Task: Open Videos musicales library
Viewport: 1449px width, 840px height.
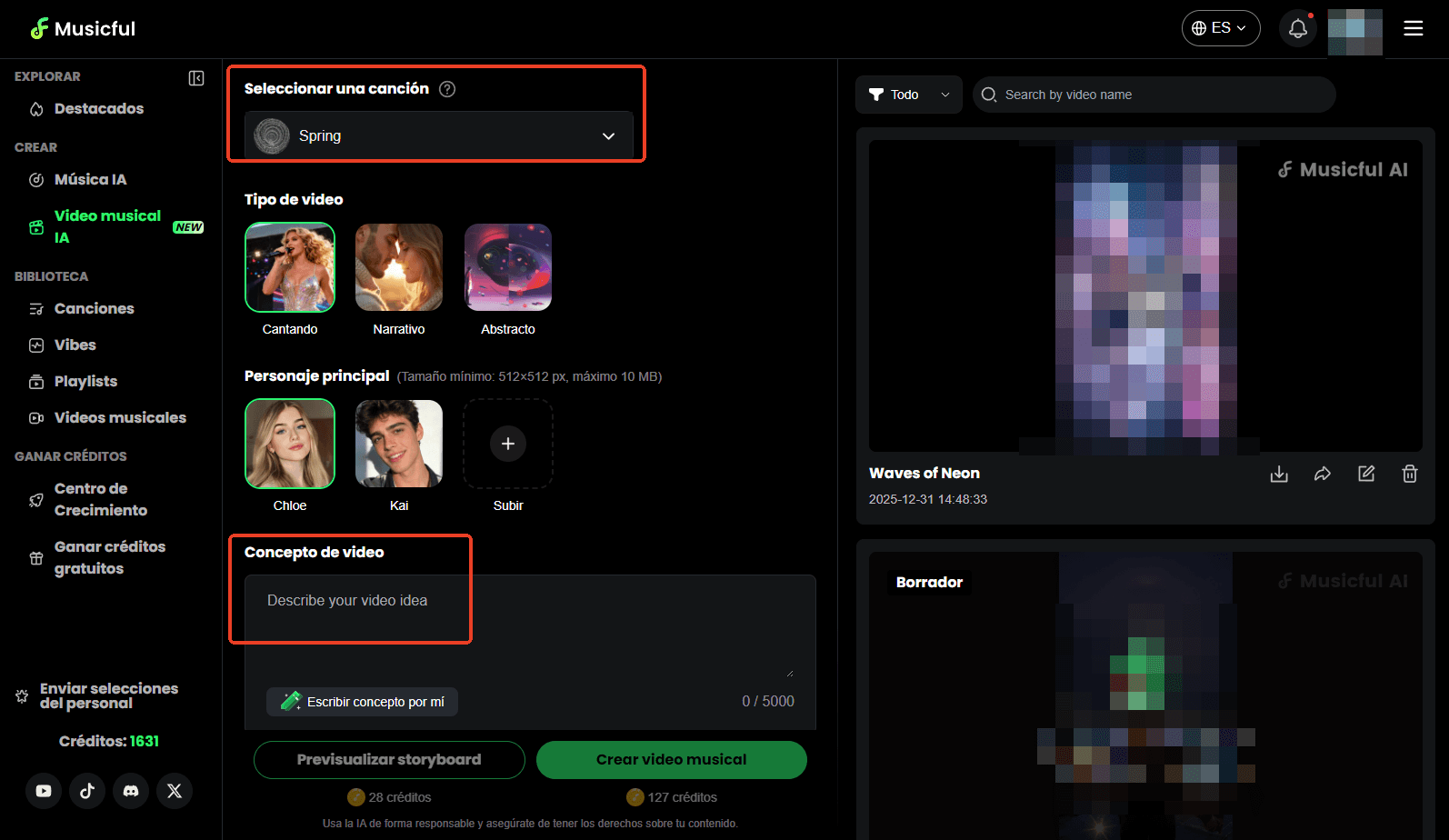Action: [x=120, y=418]
